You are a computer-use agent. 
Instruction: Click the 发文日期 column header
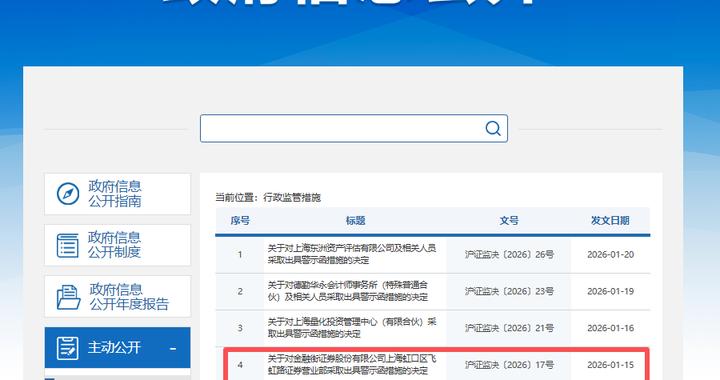pyautogui.click(x=610, y=221)
